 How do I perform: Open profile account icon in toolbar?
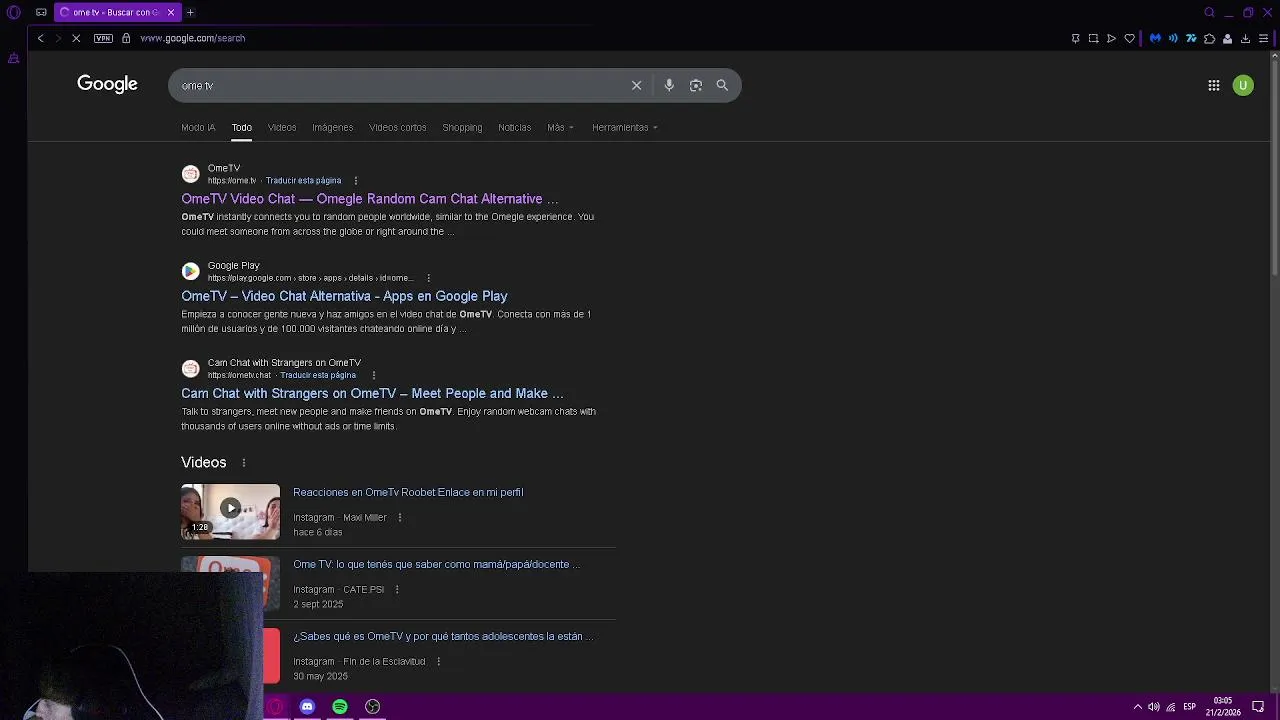pos(1227,38)
